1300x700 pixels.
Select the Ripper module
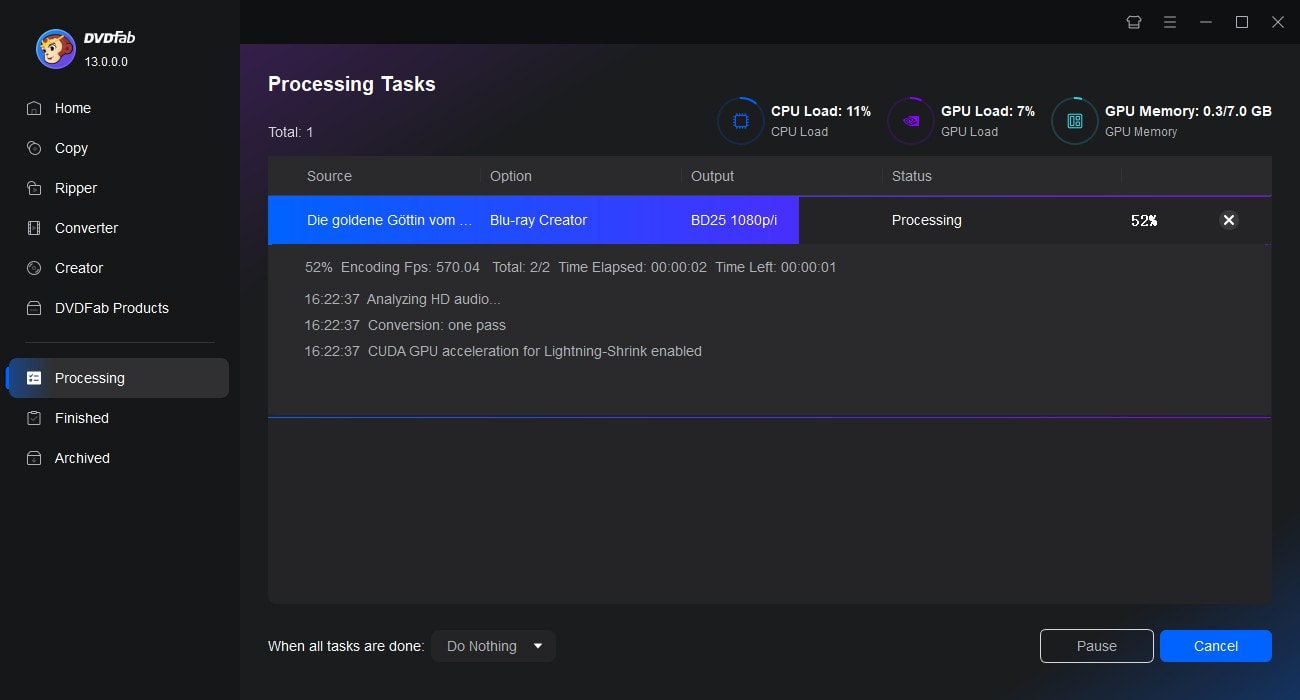point(77,188)
